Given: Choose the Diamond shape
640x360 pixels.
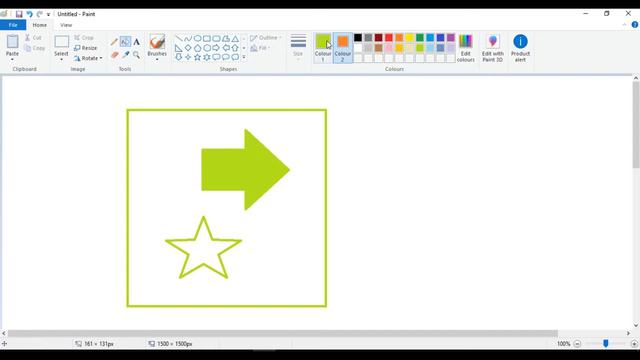Looking at the screenshot, I should (188, 48).
